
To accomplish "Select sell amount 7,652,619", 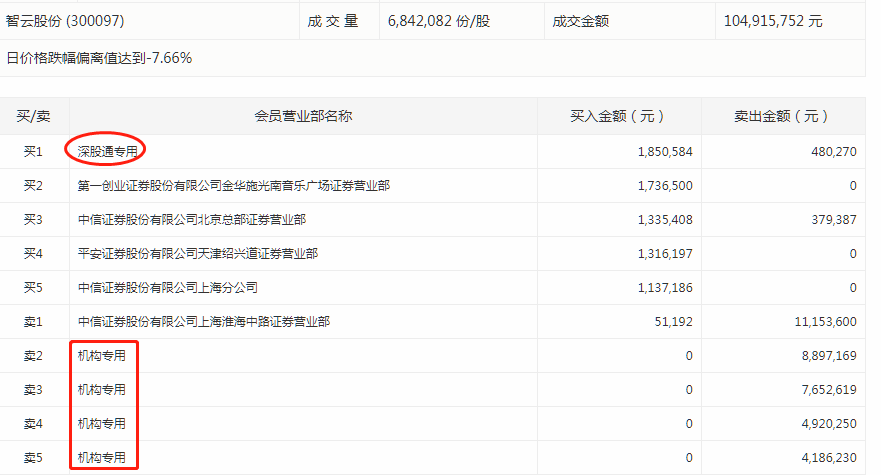I will (829, 390).
